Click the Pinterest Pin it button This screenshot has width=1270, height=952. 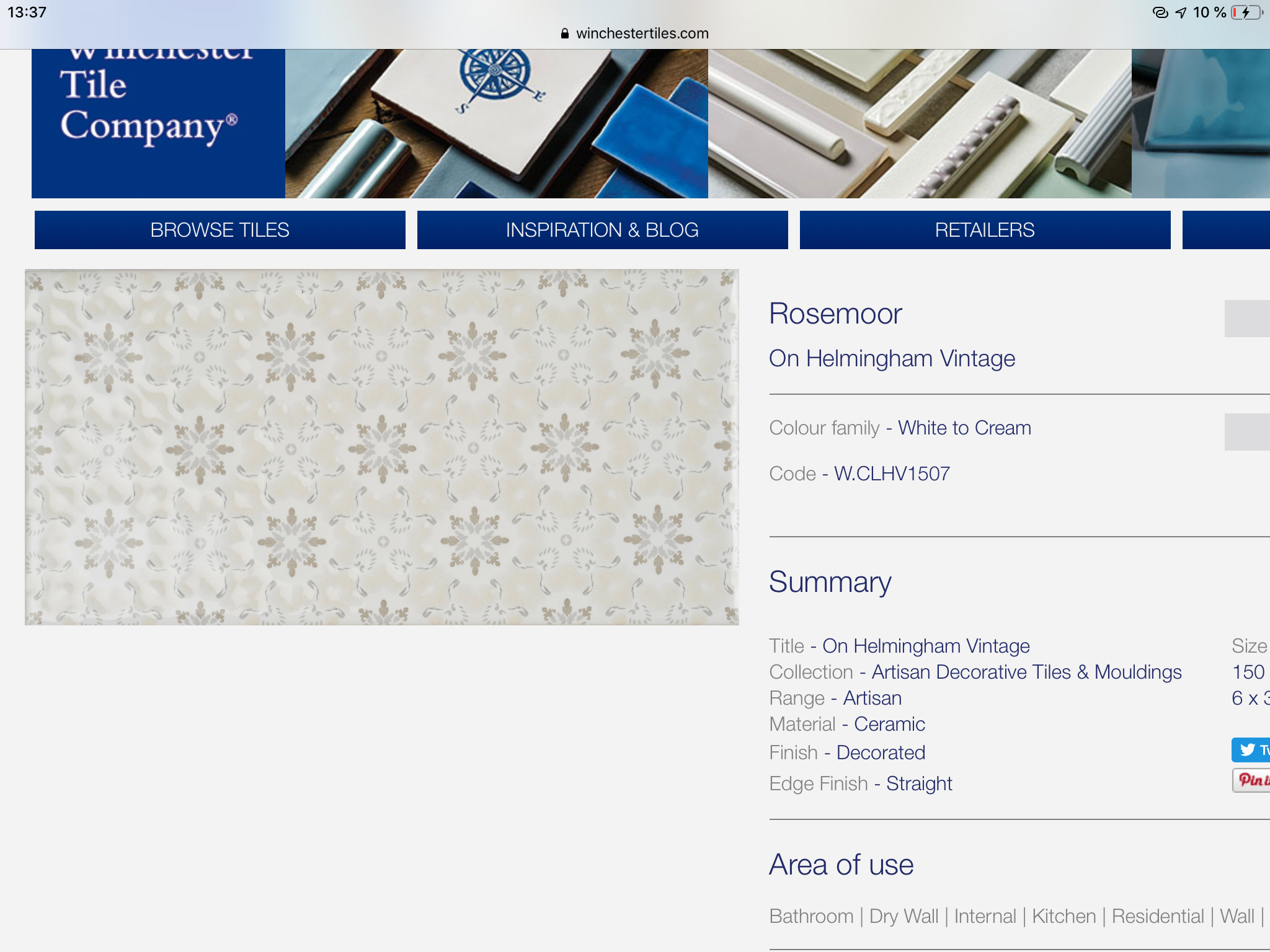pos(1251,780)
